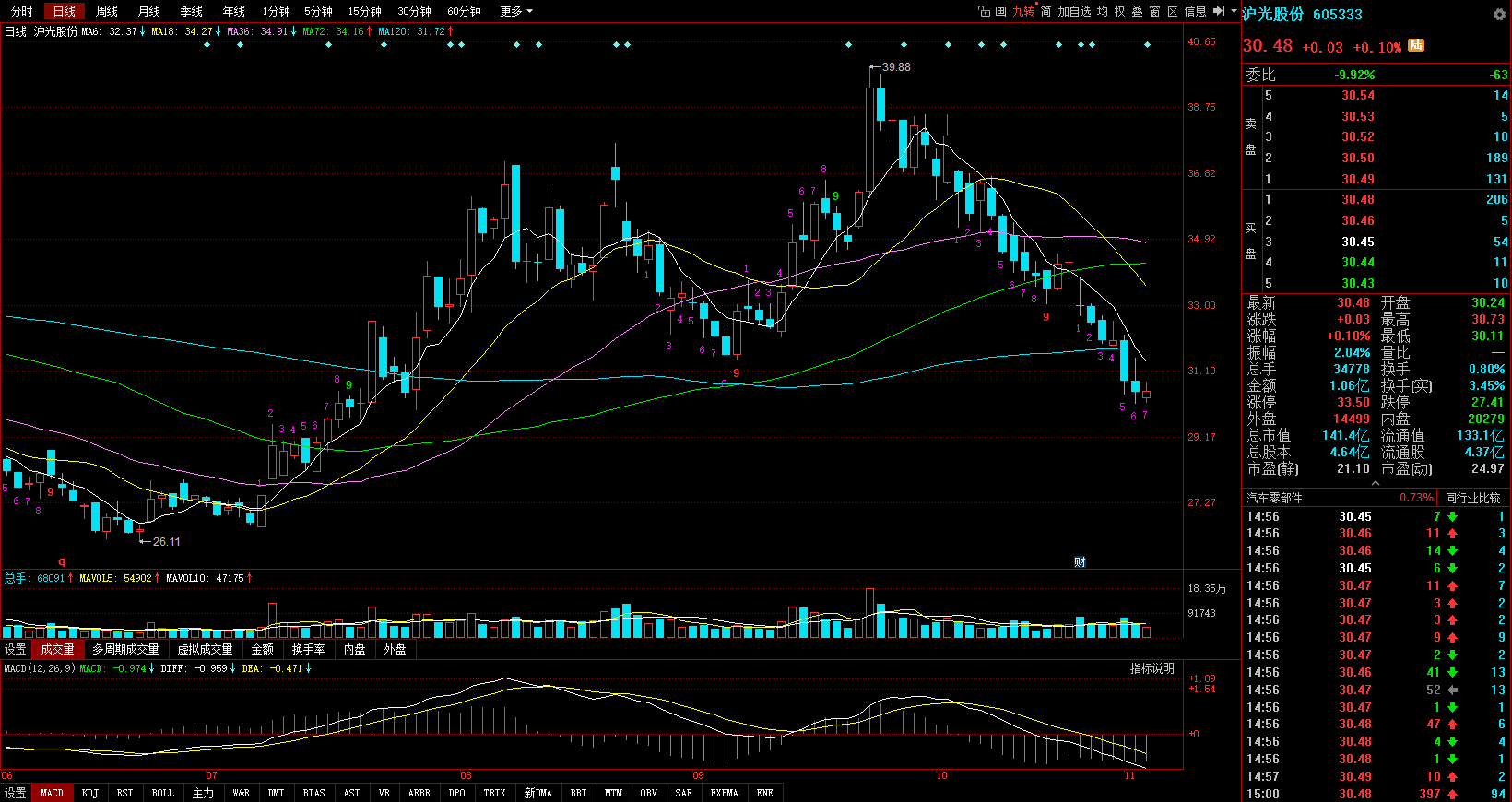This screenshot has height=802, width=1512.
Task: Open the 同行业比较 industry comparison link
Action: [x=1472, y=498]
